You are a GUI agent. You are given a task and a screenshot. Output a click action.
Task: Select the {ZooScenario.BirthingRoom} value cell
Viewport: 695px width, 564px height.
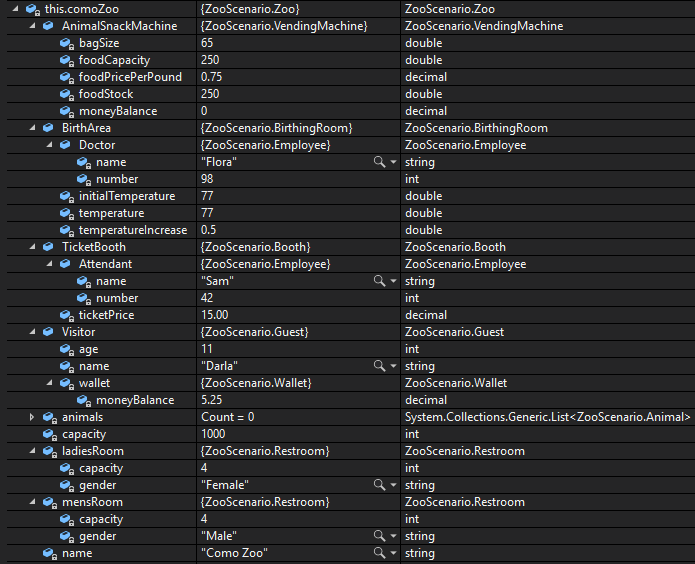[x=277, y=128]
